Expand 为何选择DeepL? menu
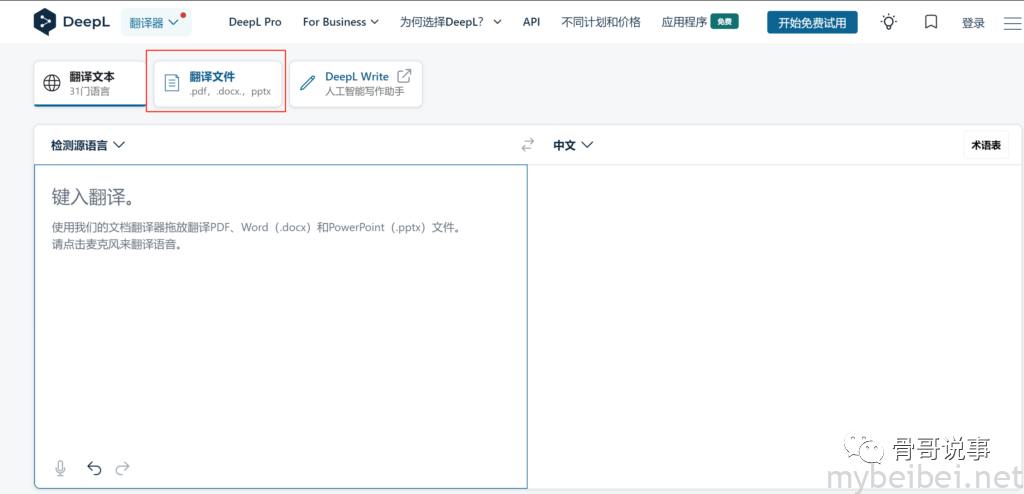 click(451, 22)
